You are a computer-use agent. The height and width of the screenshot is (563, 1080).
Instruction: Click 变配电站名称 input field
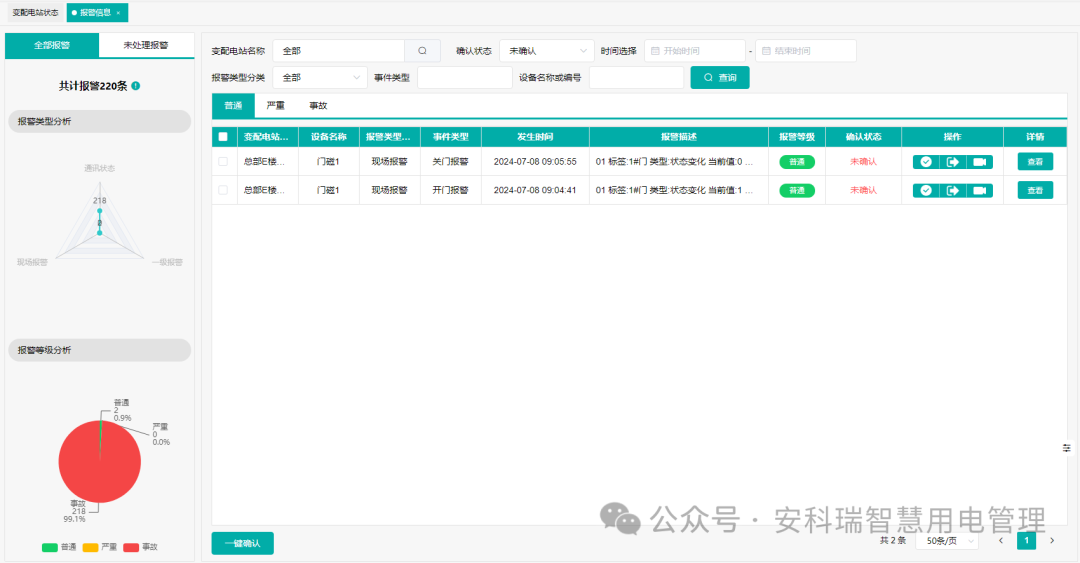tap(338, 51)
